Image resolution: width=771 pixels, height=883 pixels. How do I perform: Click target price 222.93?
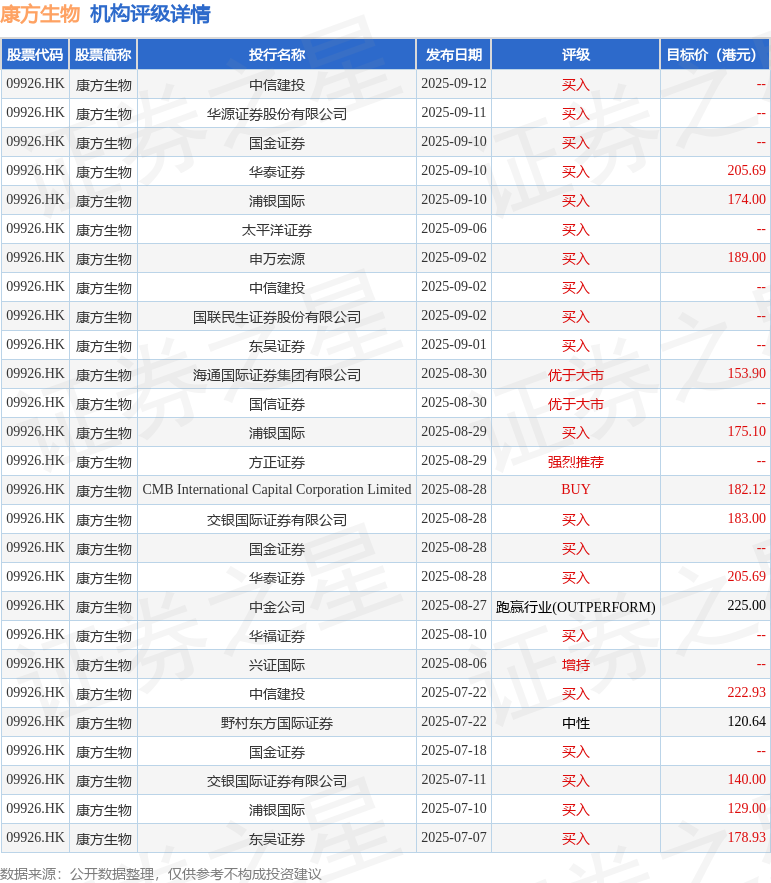point(746,693)
